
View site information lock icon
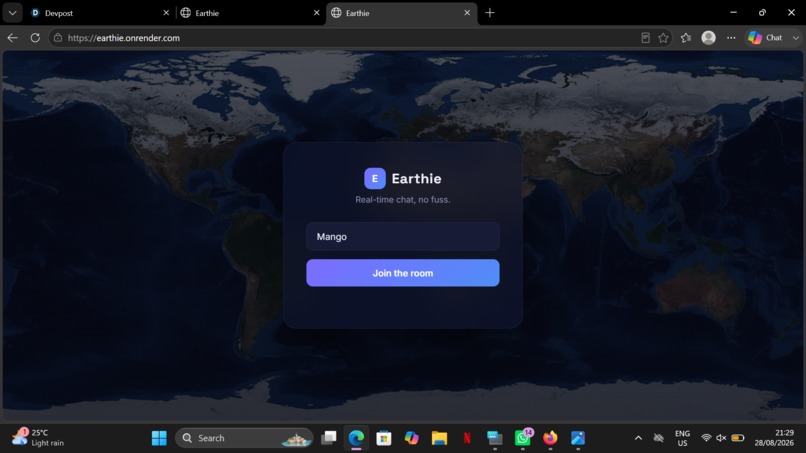tap(58, 38)
